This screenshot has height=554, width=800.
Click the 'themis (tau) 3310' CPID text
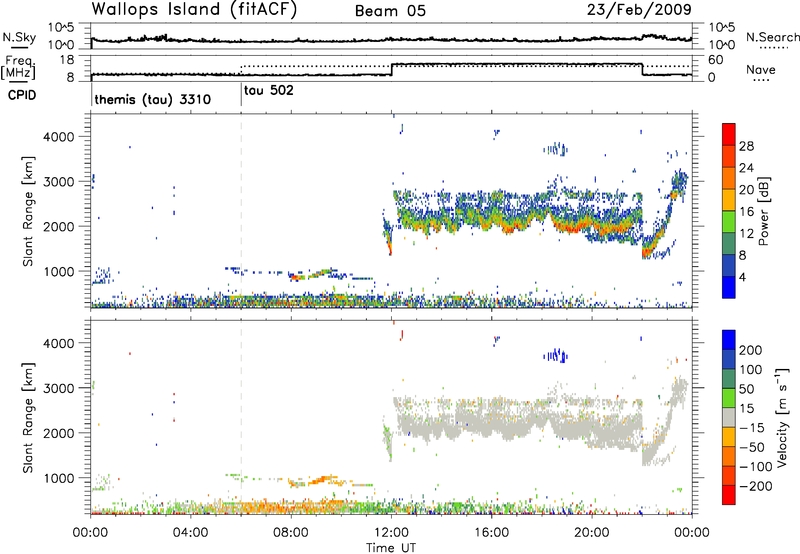[x=153, y=99]
